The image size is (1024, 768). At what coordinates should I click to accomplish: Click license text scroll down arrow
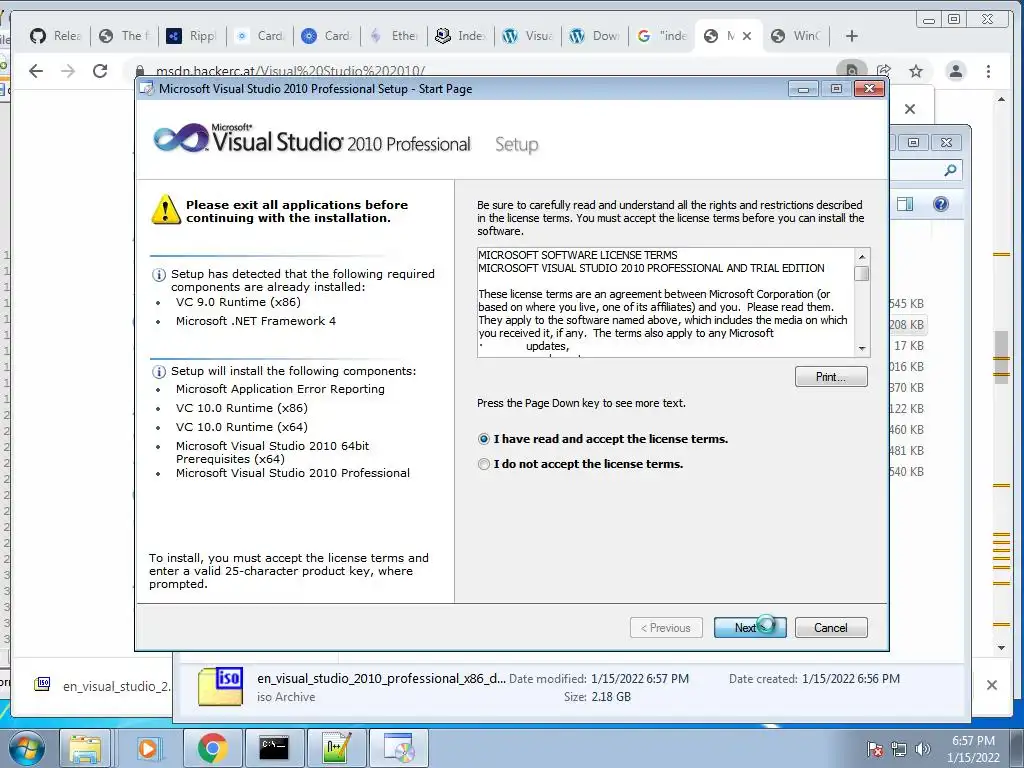(862, 349)
